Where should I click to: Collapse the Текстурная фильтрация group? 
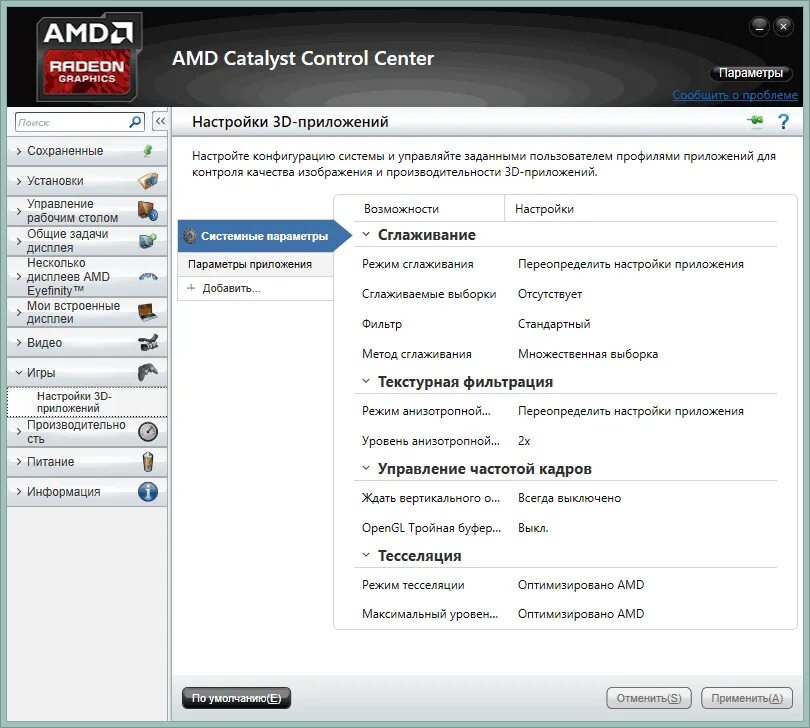click(x=366, y=381)
